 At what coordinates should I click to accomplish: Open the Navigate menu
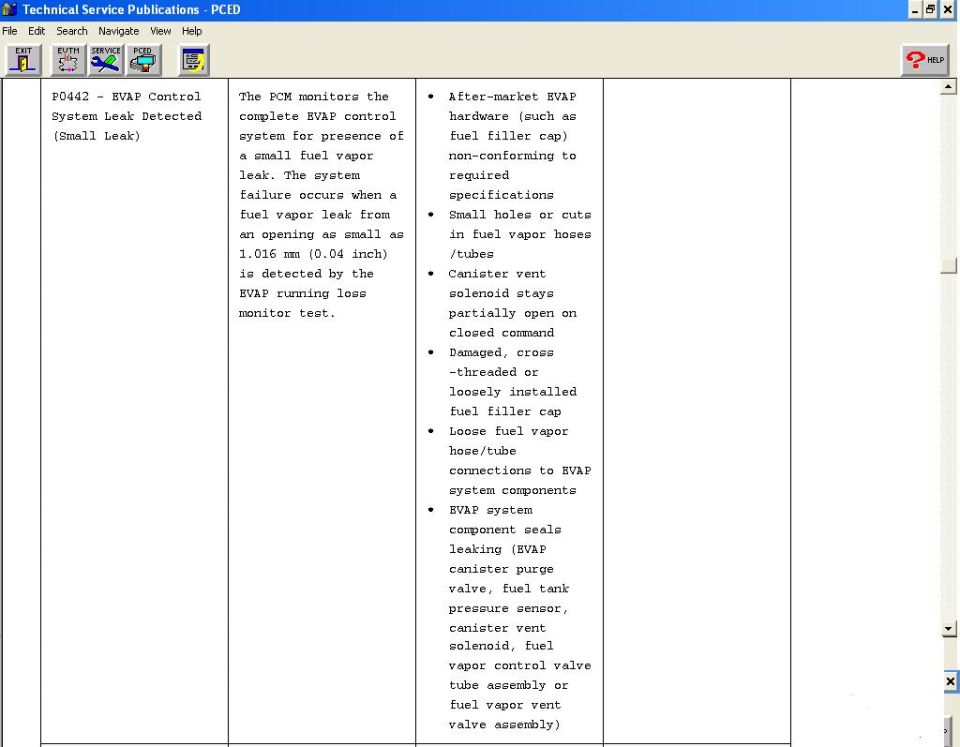click(118, 31)
